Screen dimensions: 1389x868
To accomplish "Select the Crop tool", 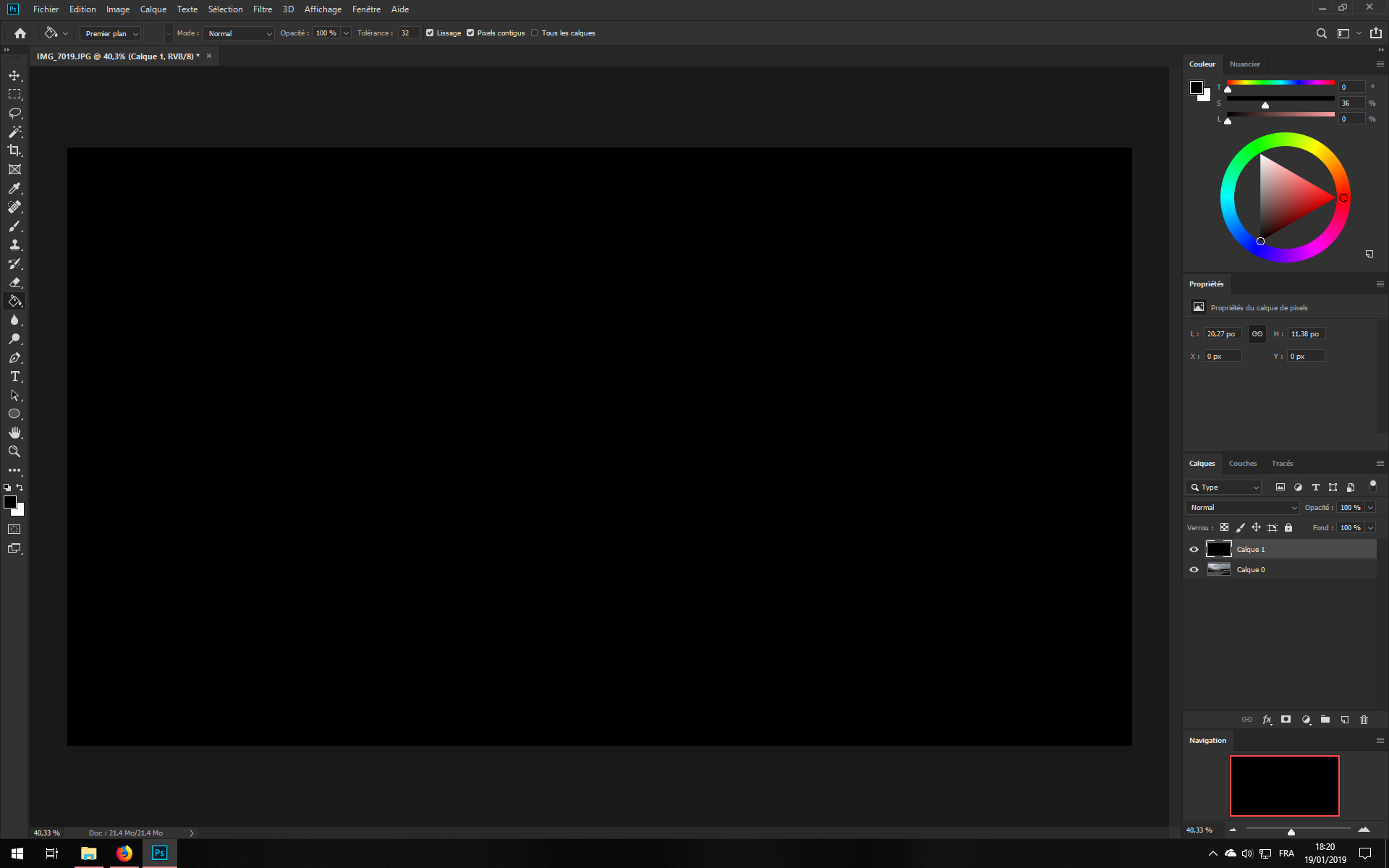I will click(14, 150).
